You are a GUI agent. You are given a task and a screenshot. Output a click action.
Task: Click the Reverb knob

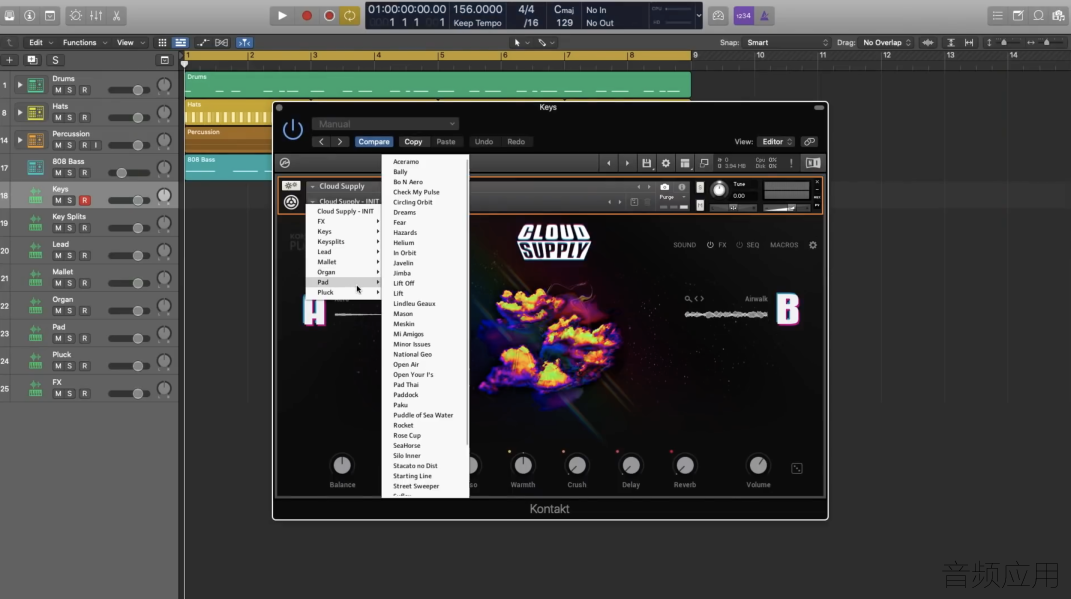pyautogui.click(x=684, y=466)
